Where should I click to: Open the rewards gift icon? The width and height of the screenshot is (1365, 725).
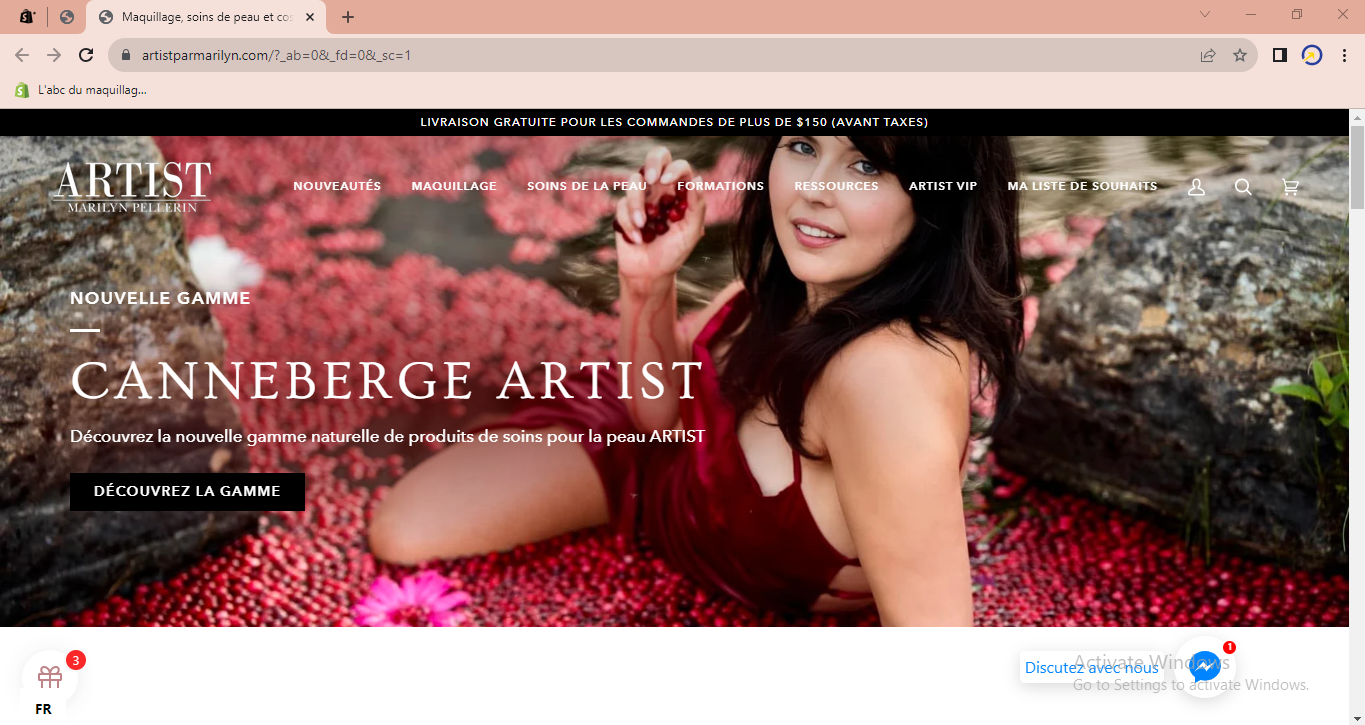coord(50,677)
